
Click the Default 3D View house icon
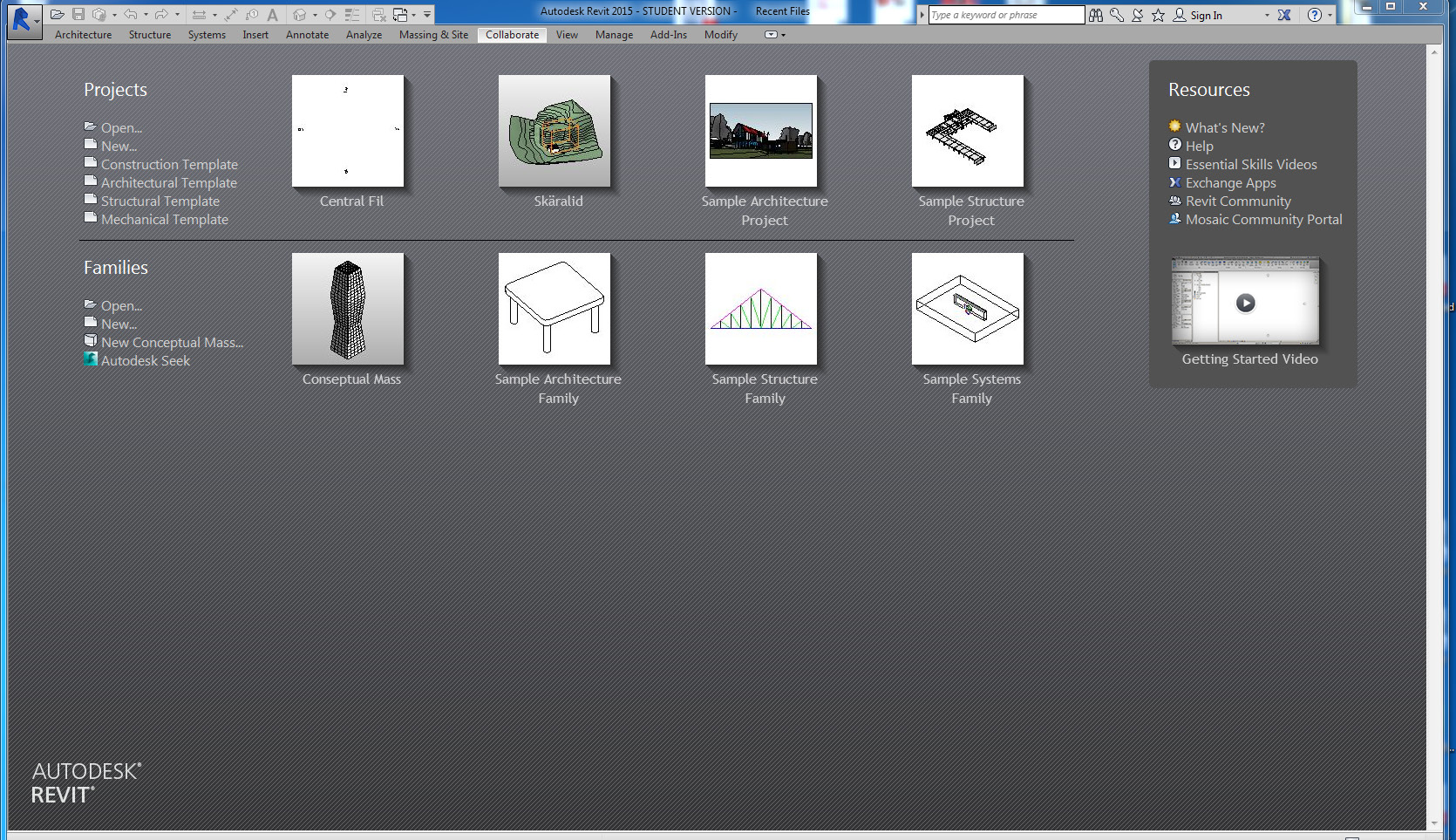coord(300,15)
